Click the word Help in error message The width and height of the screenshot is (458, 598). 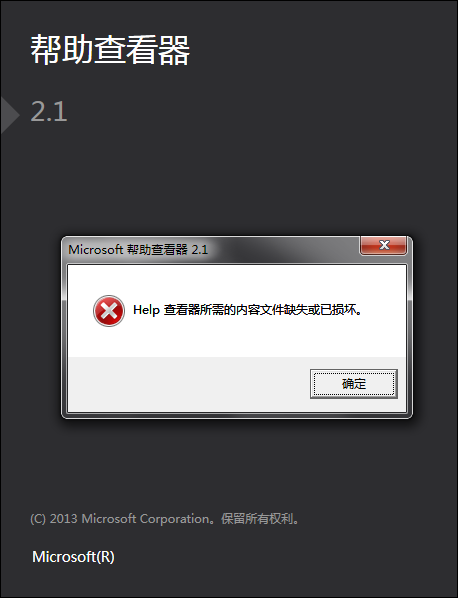click(x=146, y=310)
